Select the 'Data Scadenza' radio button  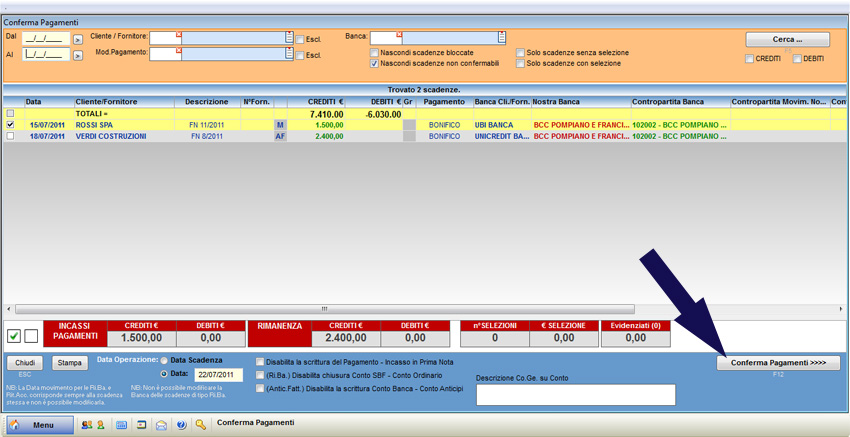coord(164,360)
